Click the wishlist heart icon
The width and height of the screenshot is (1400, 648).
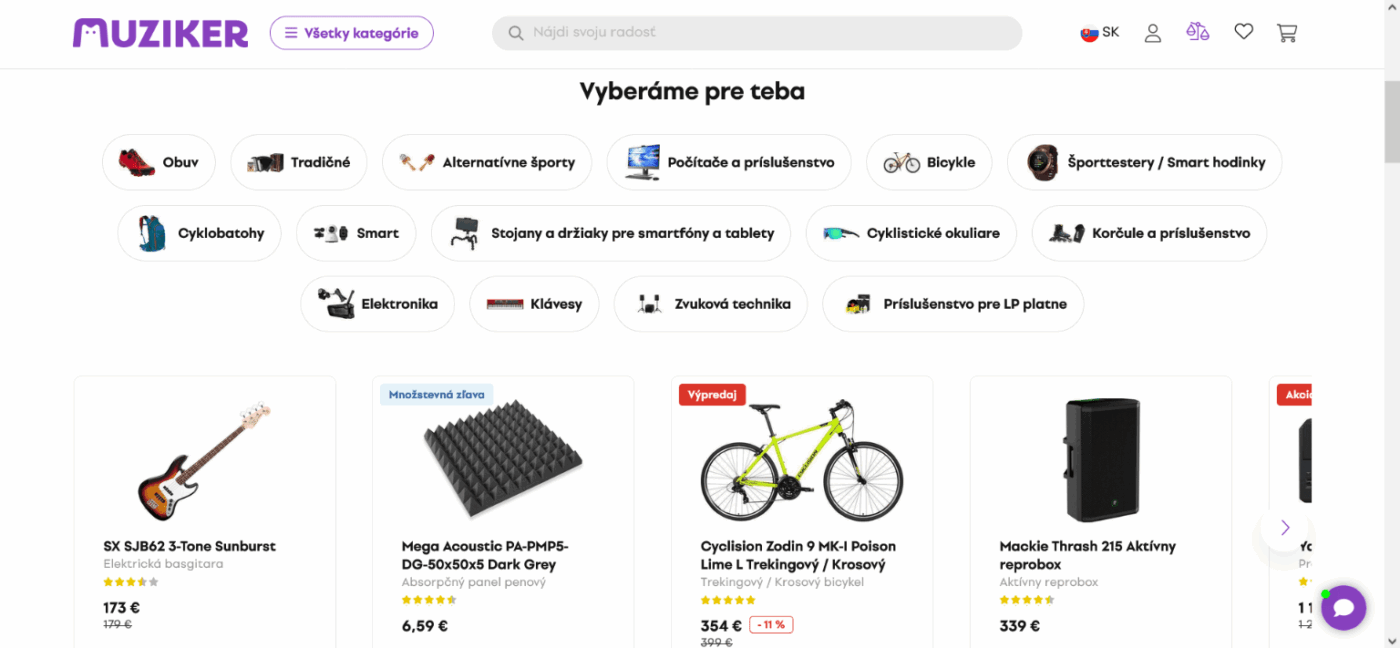[x=1243, y=31]
